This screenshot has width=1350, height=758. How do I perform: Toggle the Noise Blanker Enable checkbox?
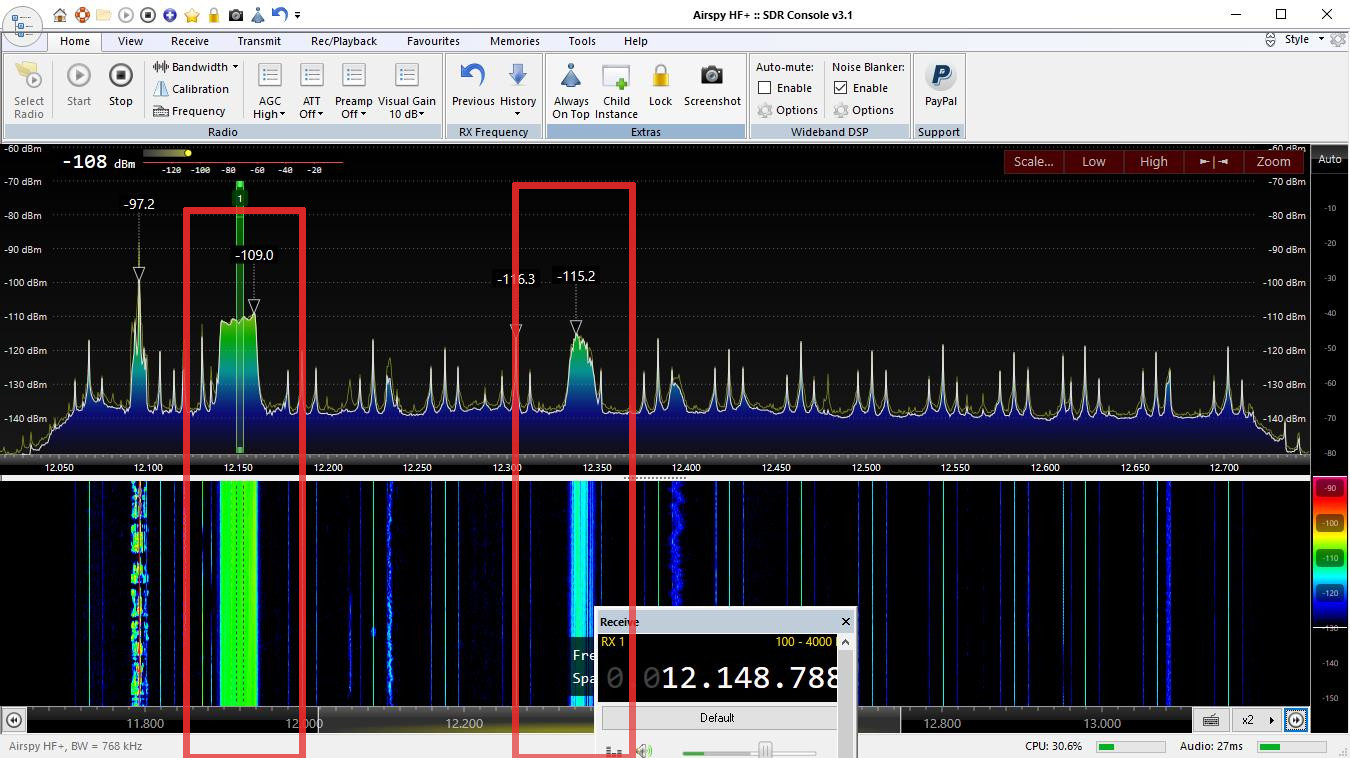tap(841, 88)
